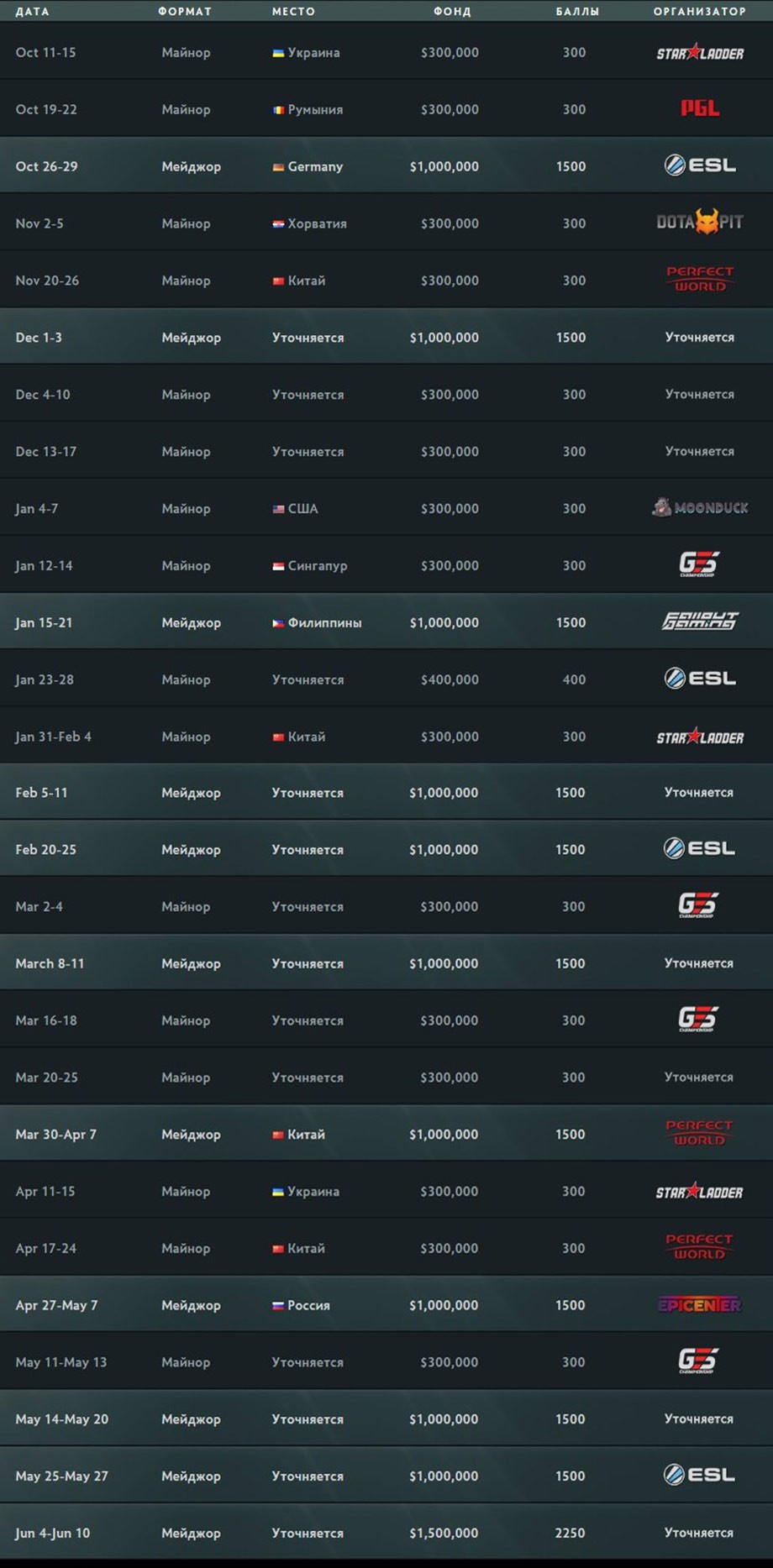Click the $1,500,000 prize fund value

444,1533
